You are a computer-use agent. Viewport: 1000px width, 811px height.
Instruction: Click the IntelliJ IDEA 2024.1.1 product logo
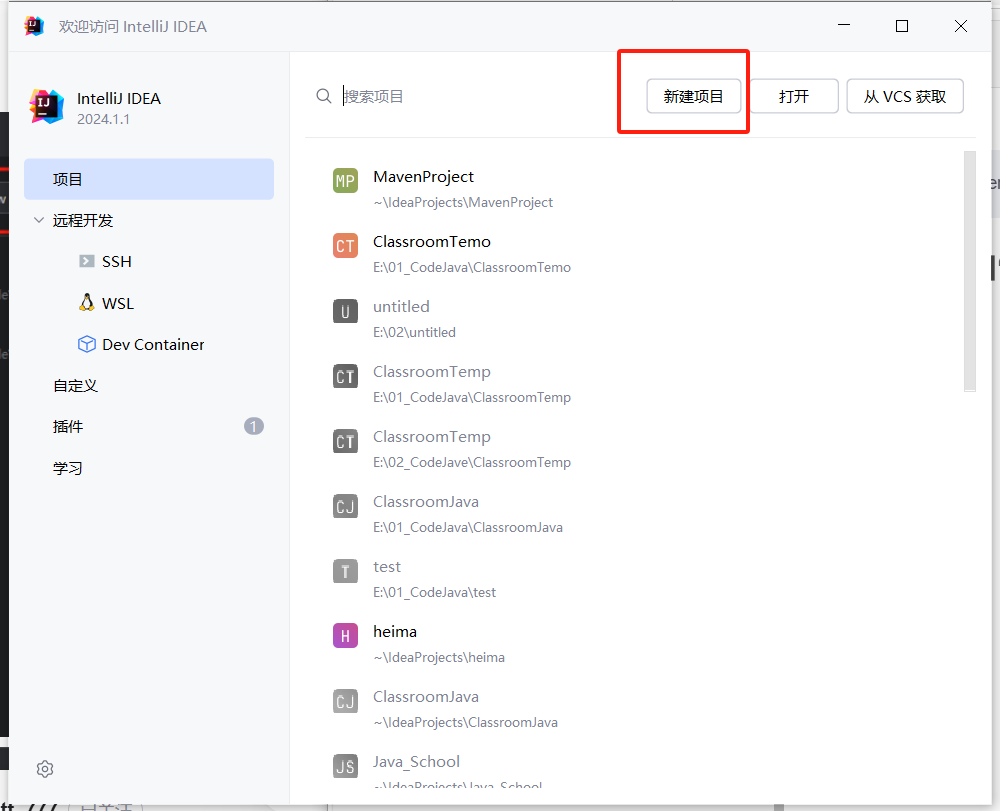click(x=47, y=106)
